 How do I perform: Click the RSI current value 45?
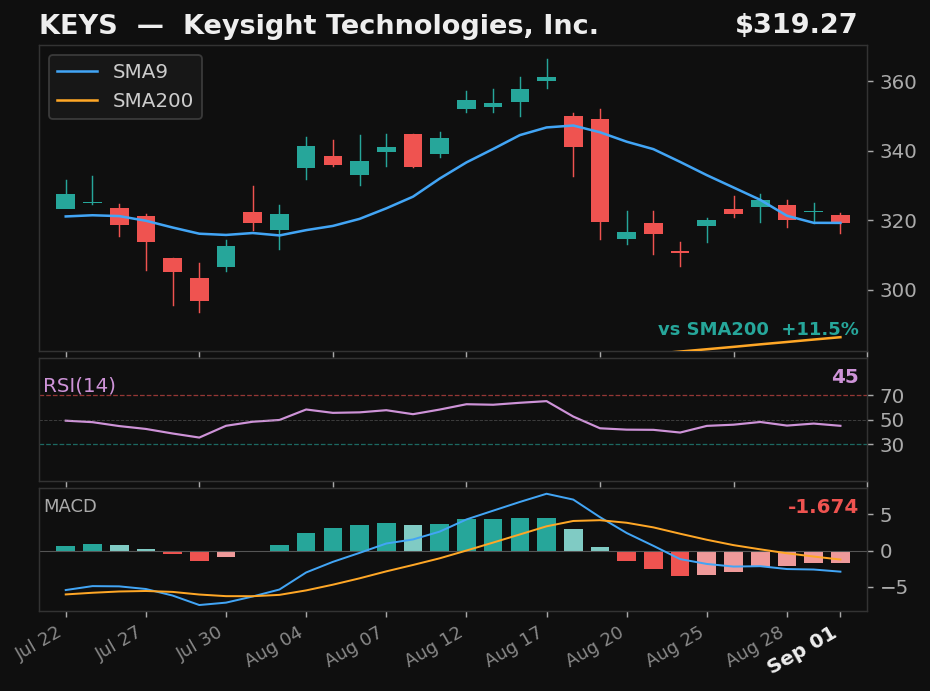point(845,377)
